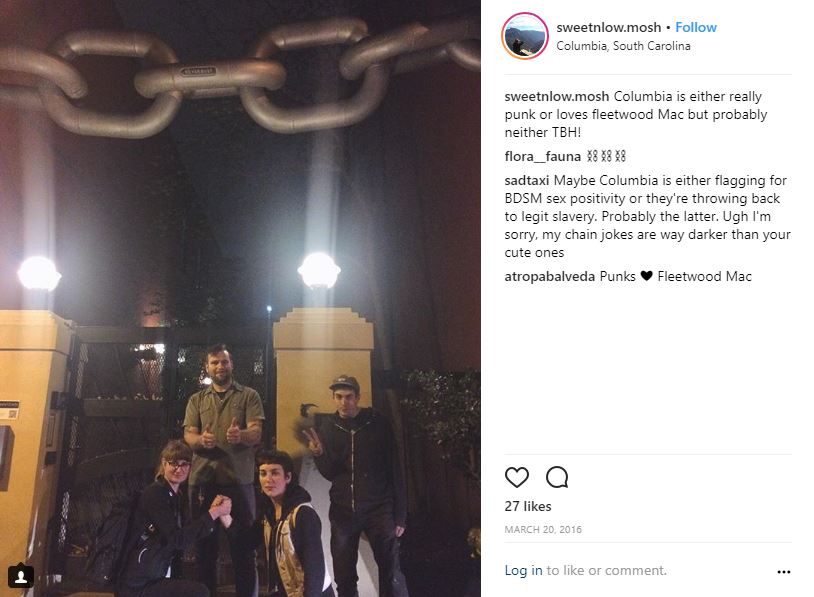
Task: Like the post with heart icon
Action: coord(517,477)
